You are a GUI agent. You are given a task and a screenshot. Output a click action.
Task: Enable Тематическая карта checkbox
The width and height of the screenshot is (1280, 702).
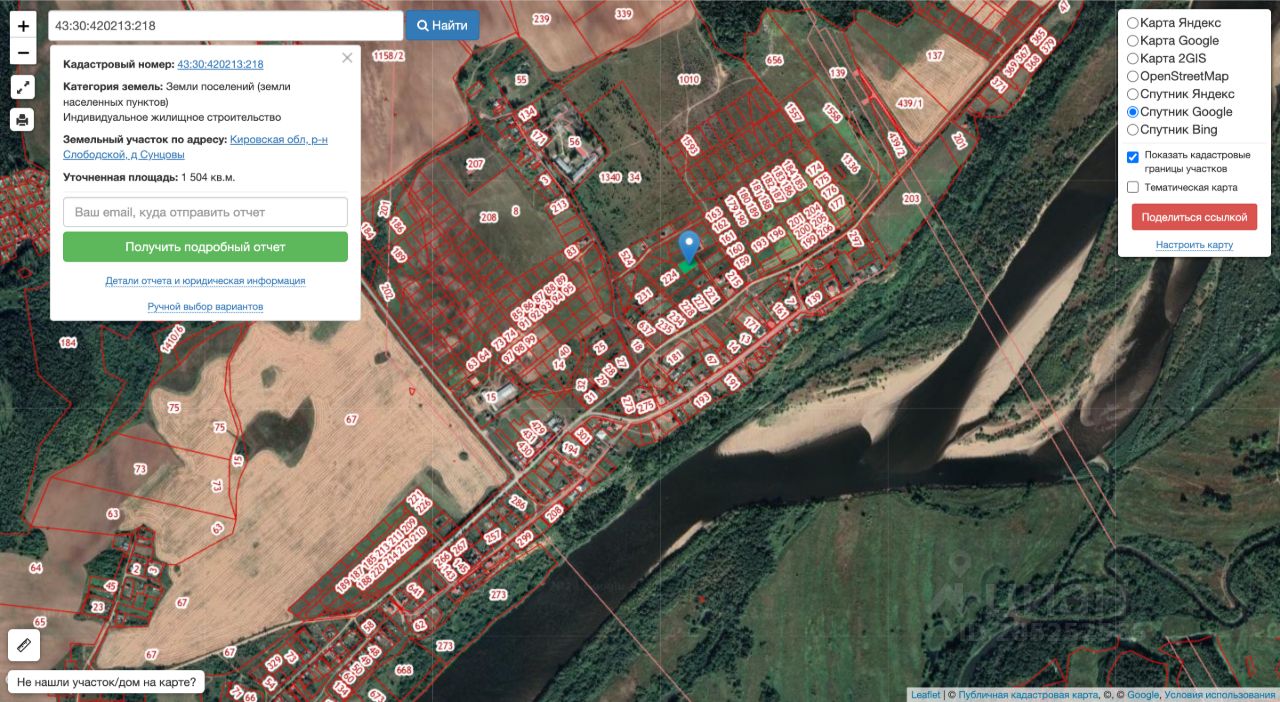[x=1133, y=187]
